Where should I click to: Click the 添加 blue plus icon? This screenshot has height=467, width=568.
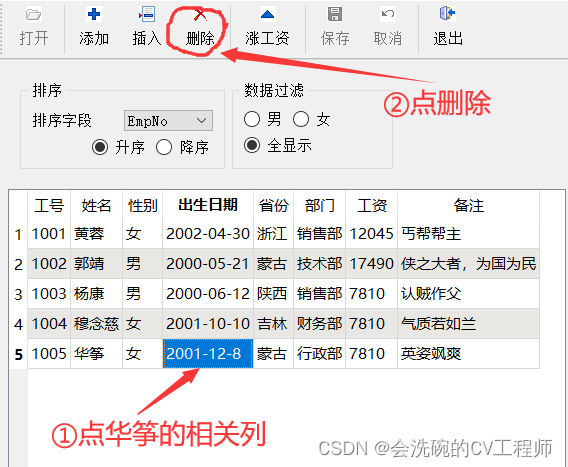[94, 14]
